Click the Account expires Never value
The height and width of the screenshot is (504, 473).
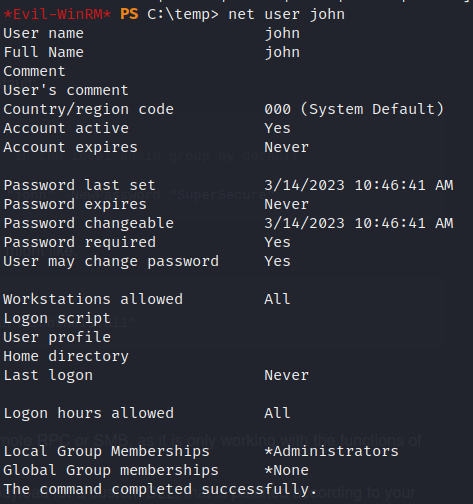[287, 147]
